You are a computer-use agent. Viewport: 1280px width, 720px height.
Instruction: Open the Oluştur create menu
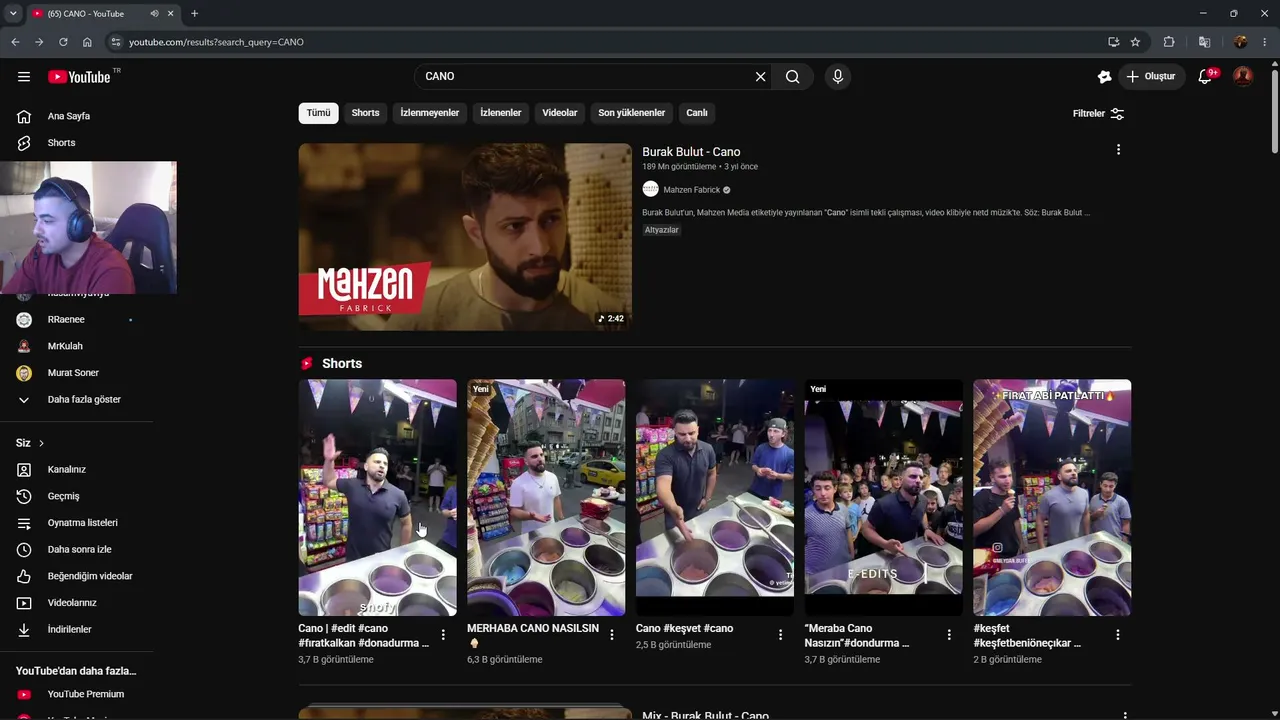1151,77
